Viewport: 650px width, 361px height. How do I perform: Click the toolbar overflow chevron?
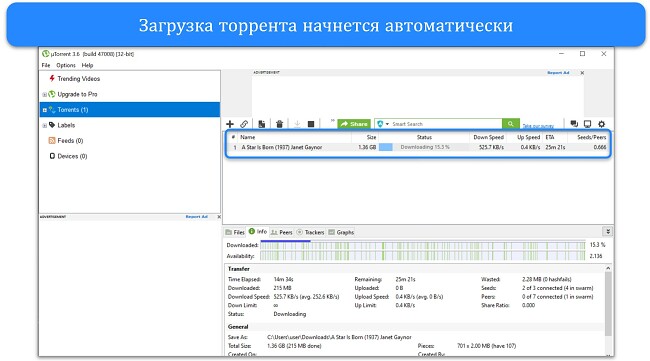tap(332, 121)
